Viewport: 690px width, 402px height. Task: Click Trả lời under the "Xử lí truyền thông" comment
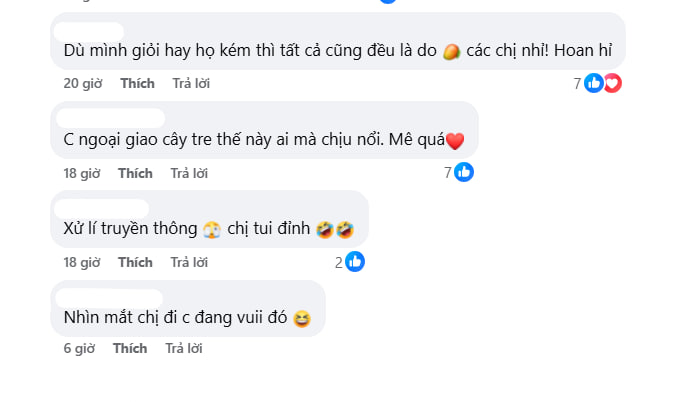189,262
